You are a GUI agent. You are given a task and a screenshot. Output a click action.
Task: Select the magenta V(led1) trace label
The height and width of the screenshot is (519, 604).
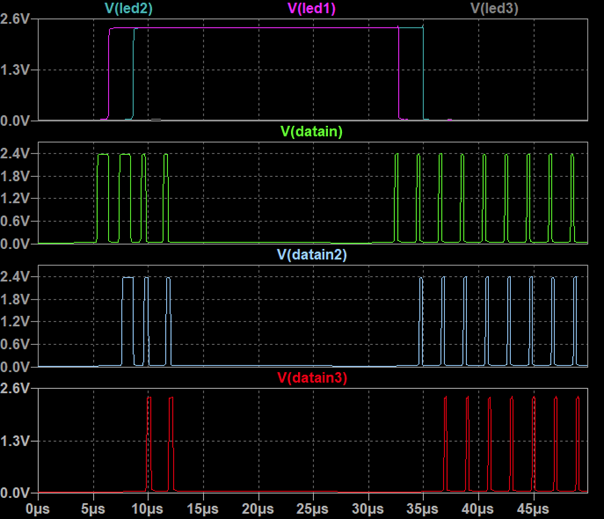[311, 8]
